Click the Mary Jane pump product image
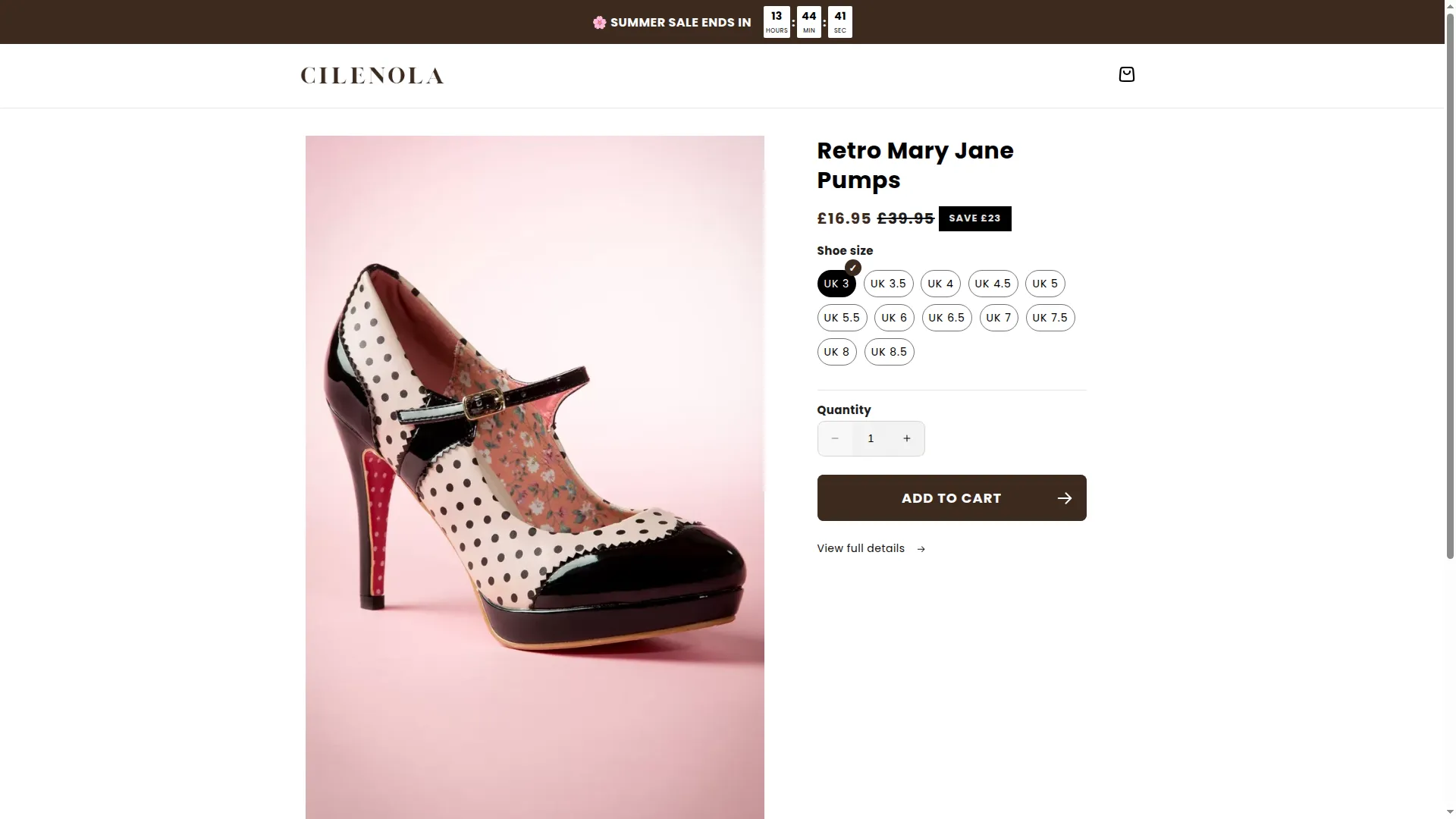 (535, 477)
